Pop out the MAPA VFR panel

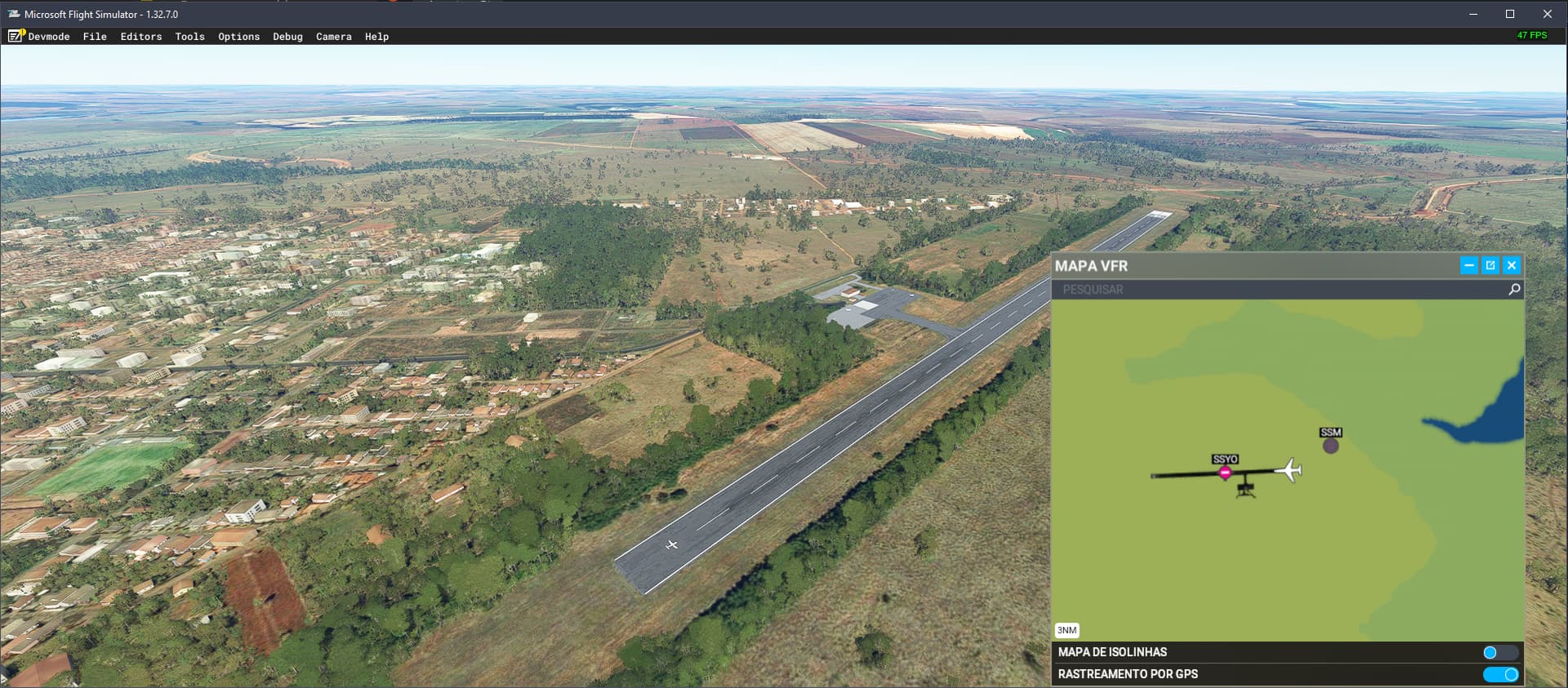(x=1490, y=265)
